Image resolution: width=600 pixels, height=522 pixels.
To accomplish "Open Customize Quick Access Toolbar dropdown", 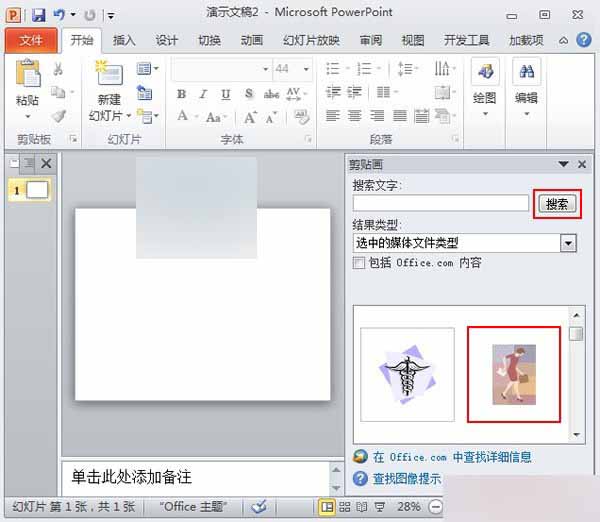I will pyautogui.click(x=111, y=16).
